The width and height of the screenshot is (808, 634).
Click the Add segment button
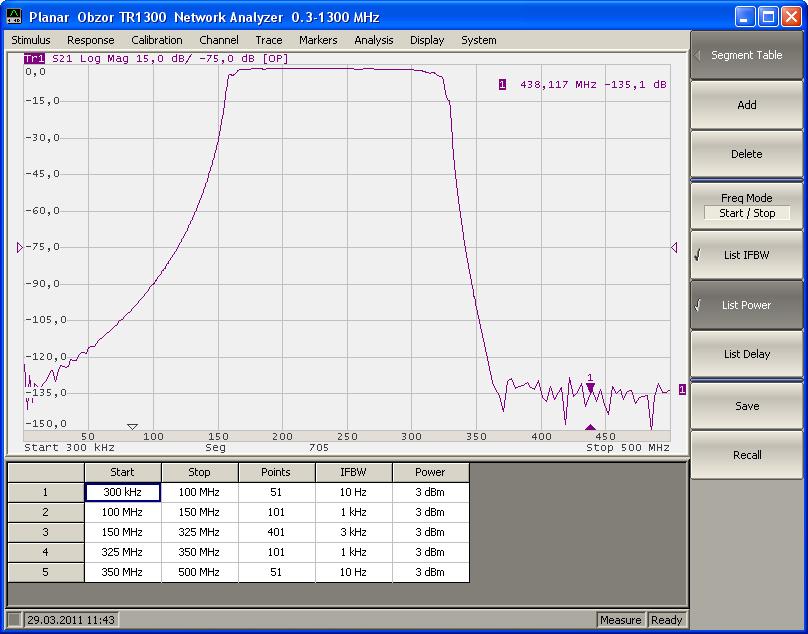click(746, 105)
